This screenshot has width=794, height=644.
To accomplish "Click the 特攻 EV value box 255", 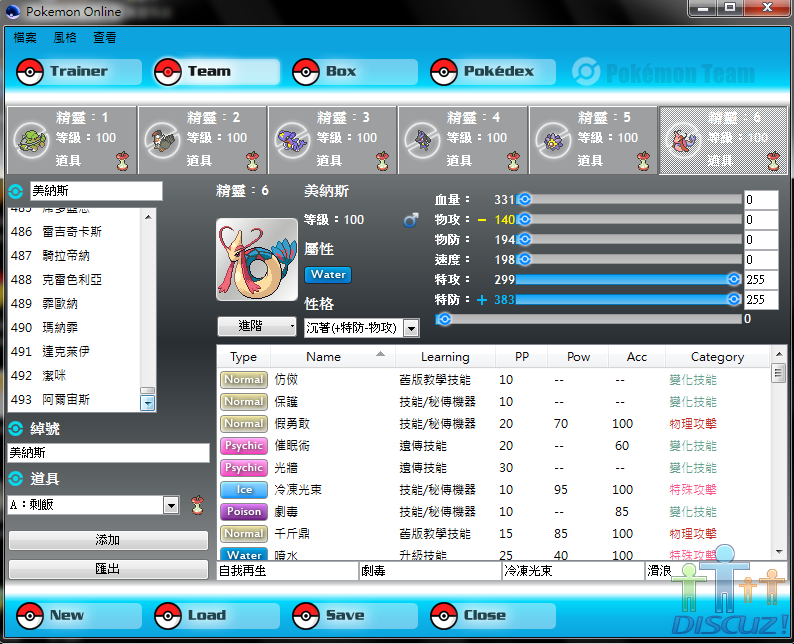I will [x=761, y=279].
